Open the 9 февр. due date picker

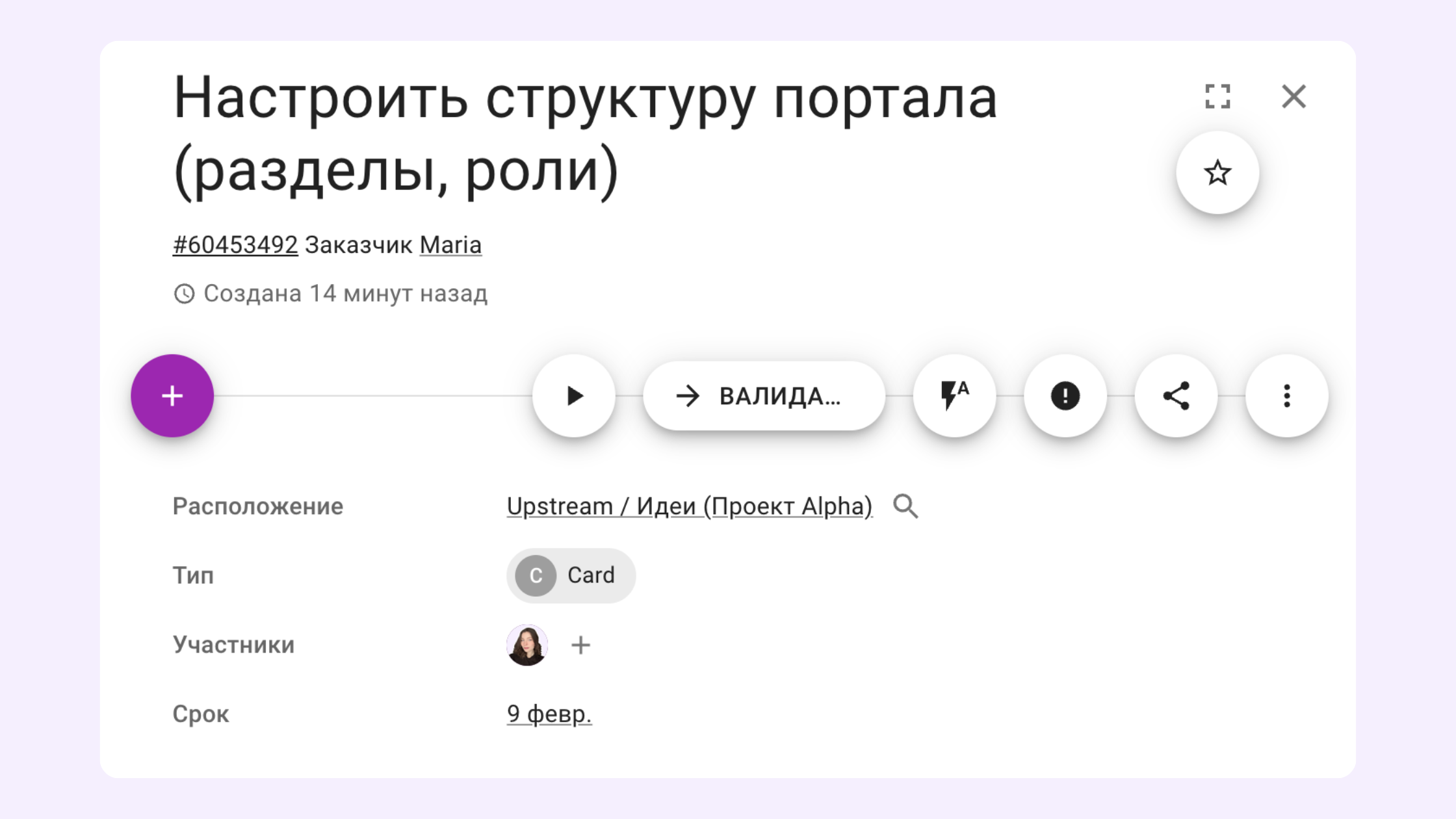(x=549, y=714)
